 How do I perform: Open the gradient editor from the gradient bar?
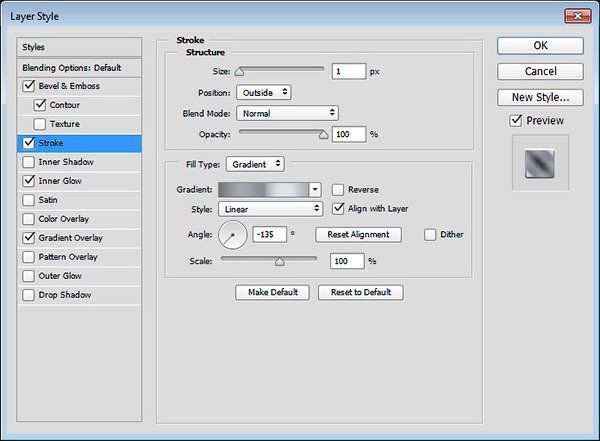263,189
